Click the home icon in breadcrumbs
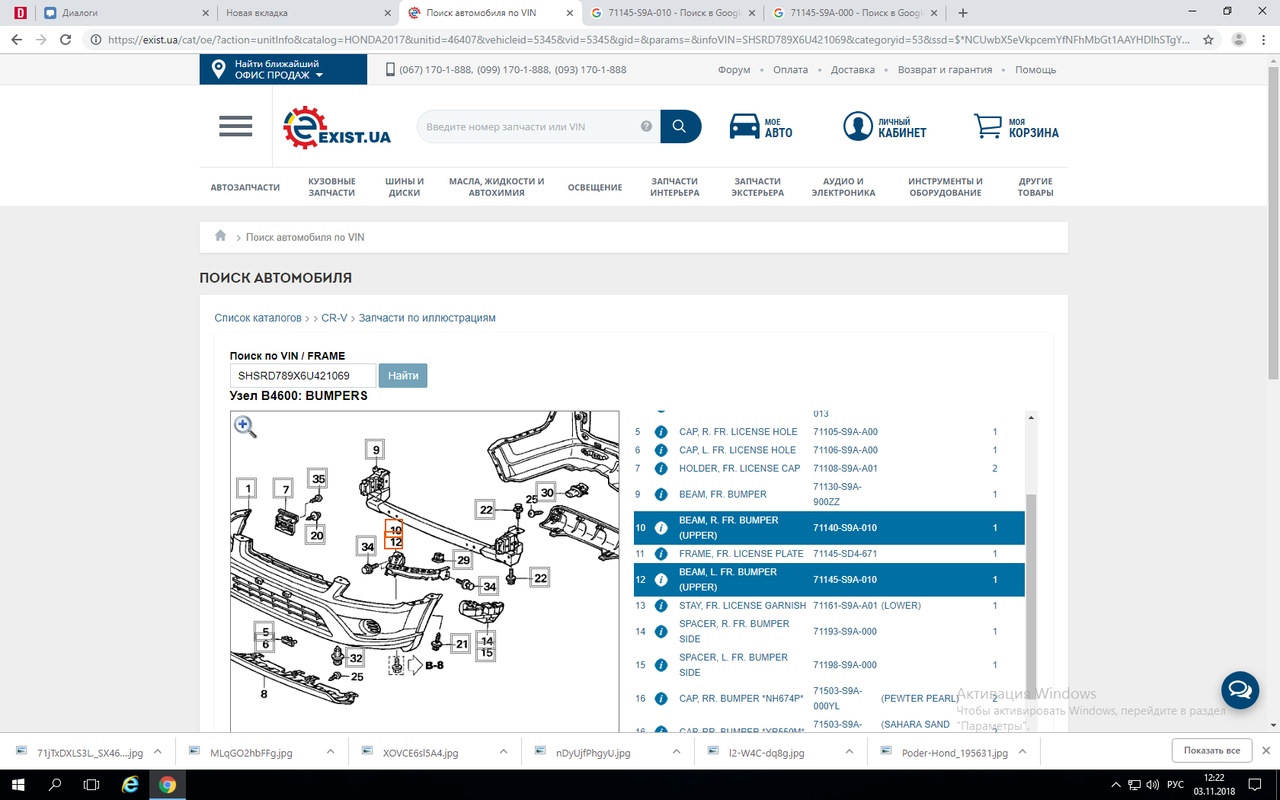This screenshot has height=800, width=1280. [x=220, y=237]
